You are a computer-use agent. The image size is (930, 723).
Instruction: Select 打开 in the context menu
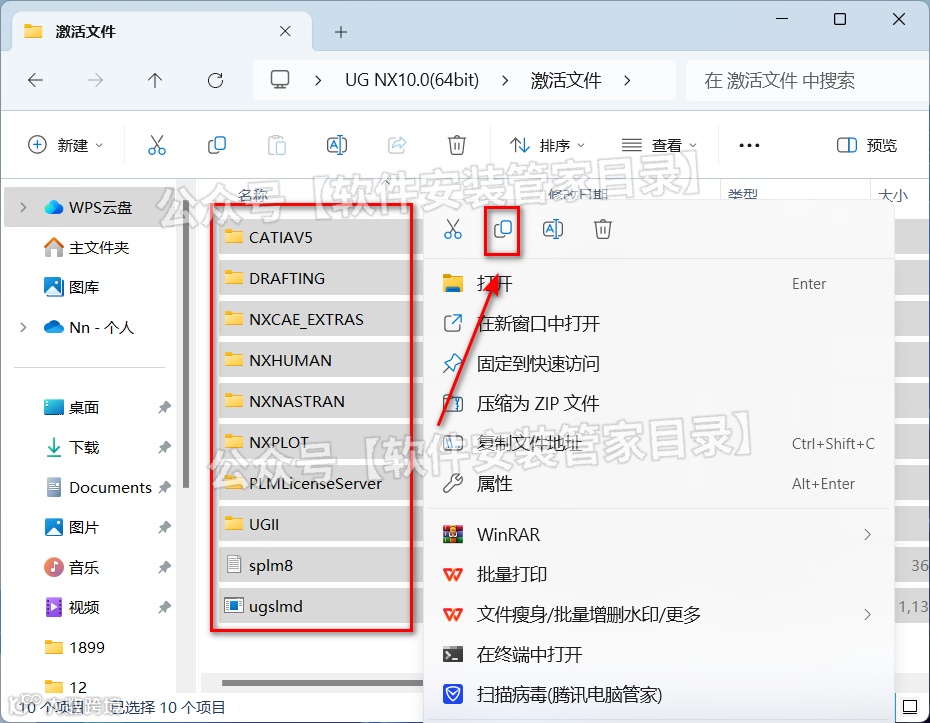tap(658, 284)
